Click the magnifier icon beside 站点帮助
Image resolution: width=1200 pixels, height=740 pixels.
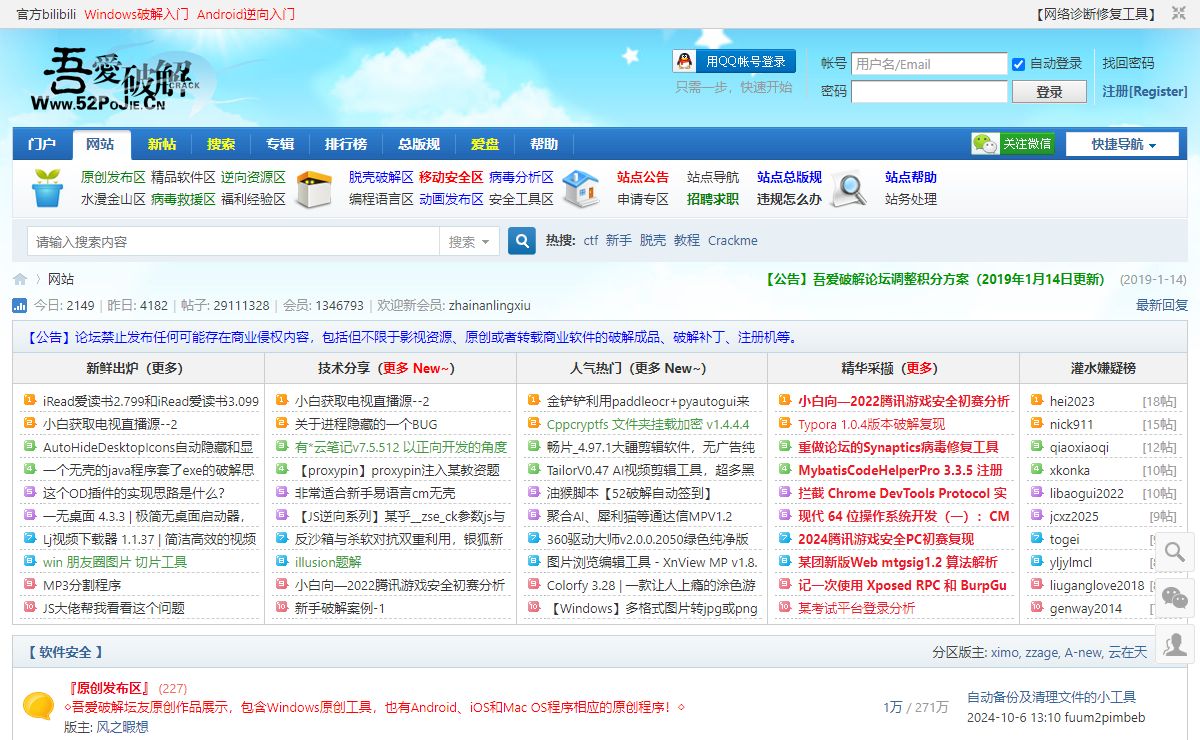click(849, 188)
